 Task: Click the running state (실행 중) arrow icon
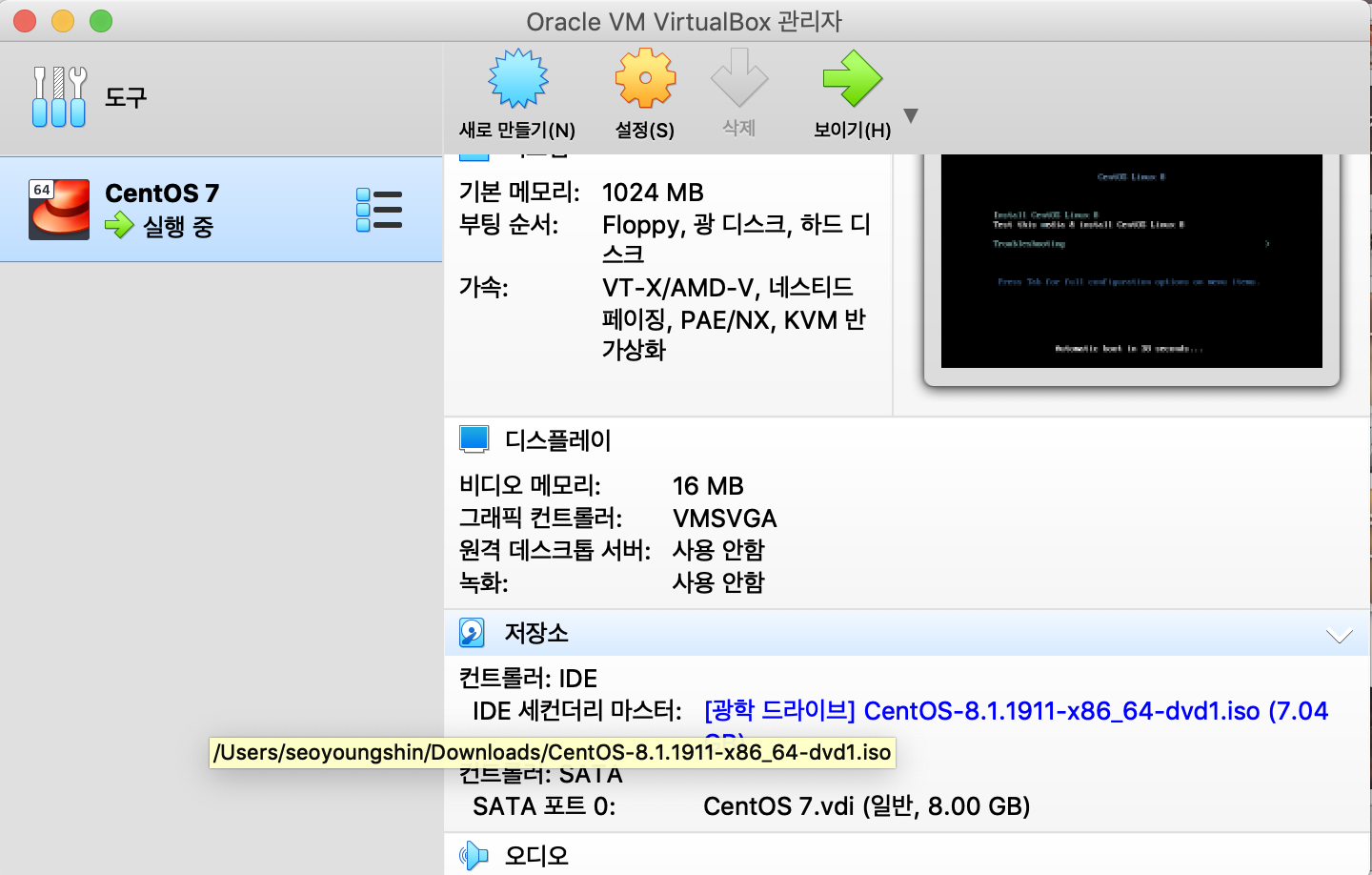pyautogui.click(x=119, y=226)
